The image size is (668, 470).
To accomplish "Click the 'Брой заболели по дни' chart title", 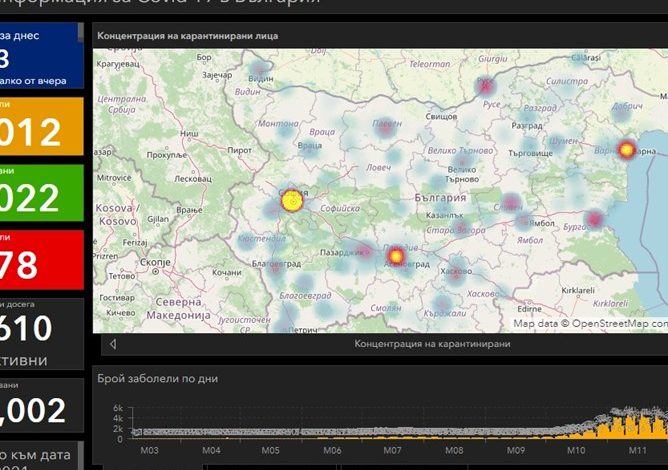I will click(157, 379).
